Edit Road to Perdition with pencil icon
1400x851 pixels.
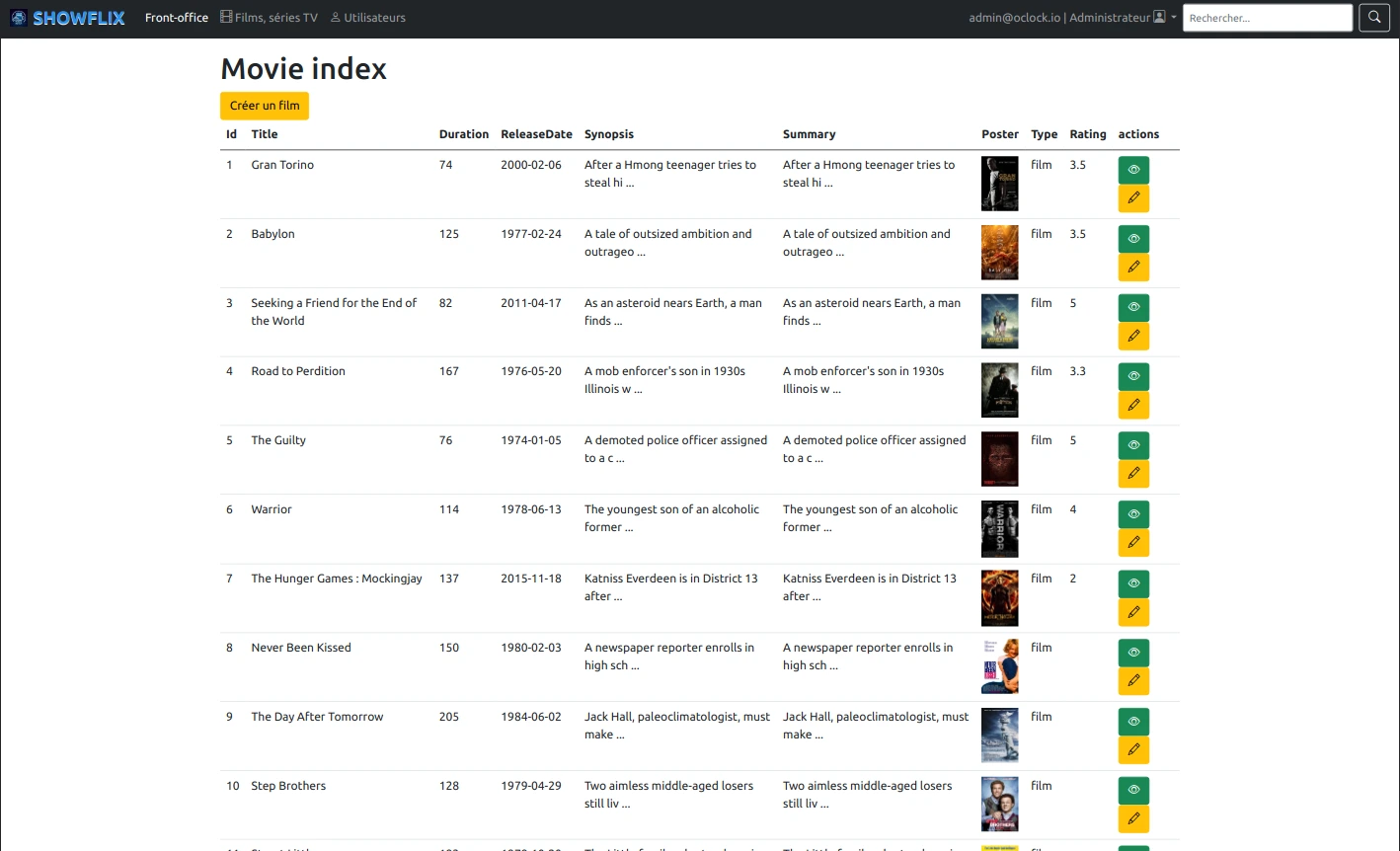click(x=1133, y=405)
